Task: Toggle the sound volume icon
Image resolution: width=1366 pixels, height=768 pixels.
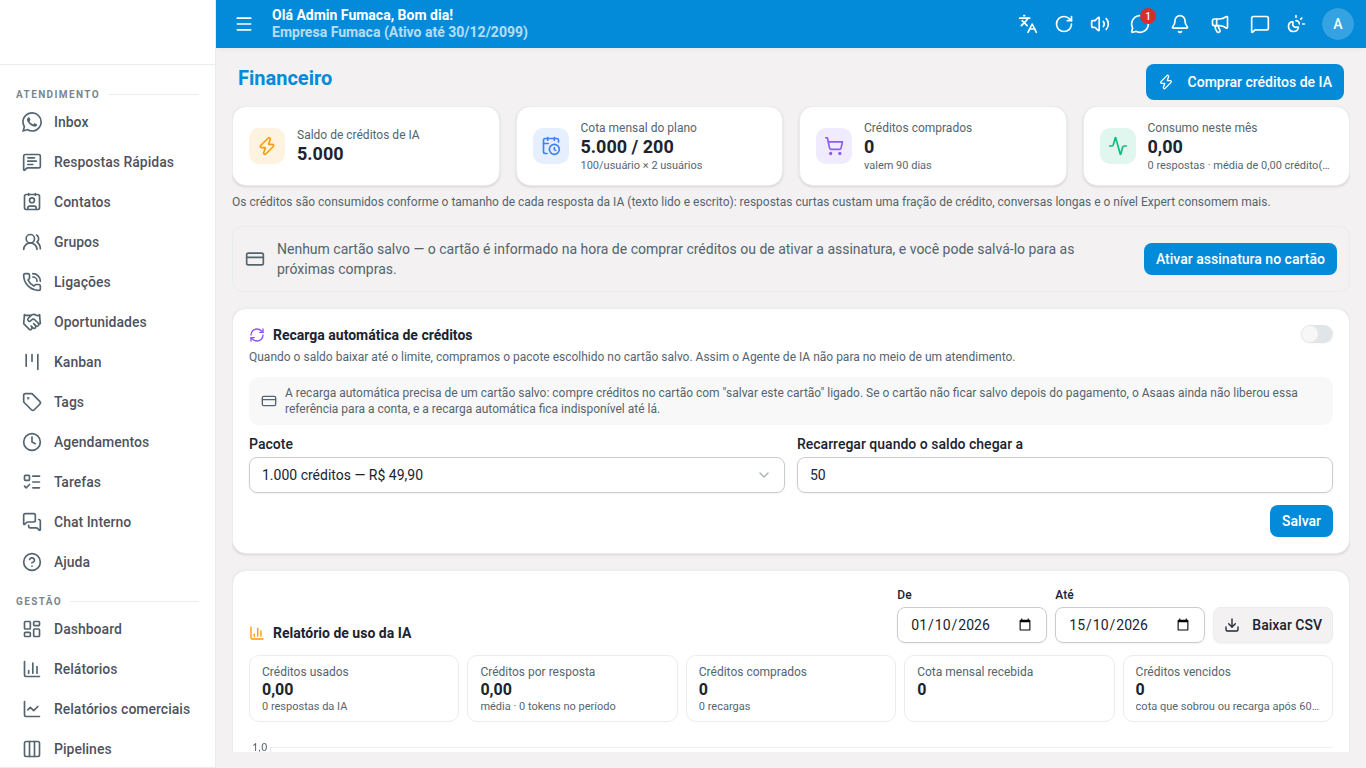Action: [1100, 24]
